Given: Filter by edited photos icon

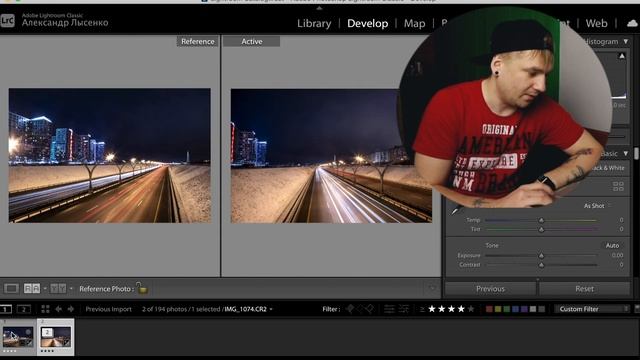Looking at the screenshot, I should coord(389,309).
